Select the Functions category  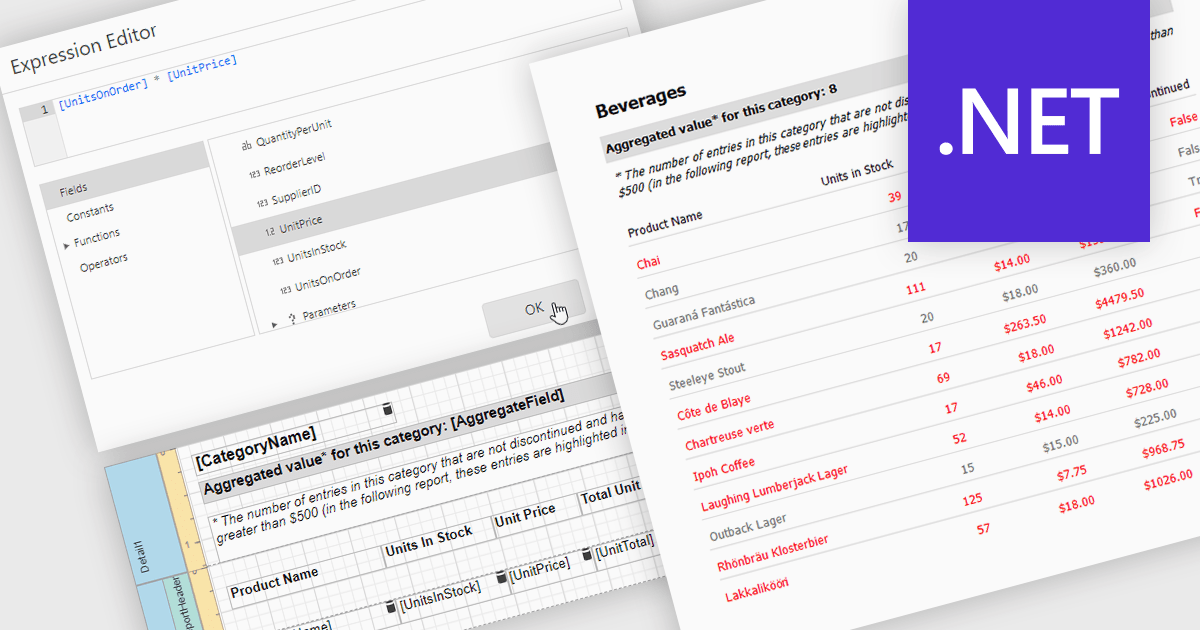point(97,239)
